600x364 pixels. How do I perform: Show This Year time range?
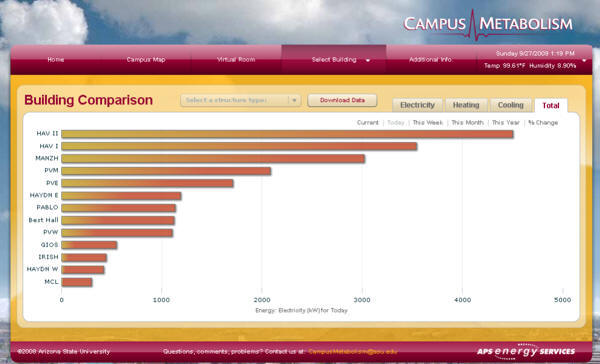505,122
